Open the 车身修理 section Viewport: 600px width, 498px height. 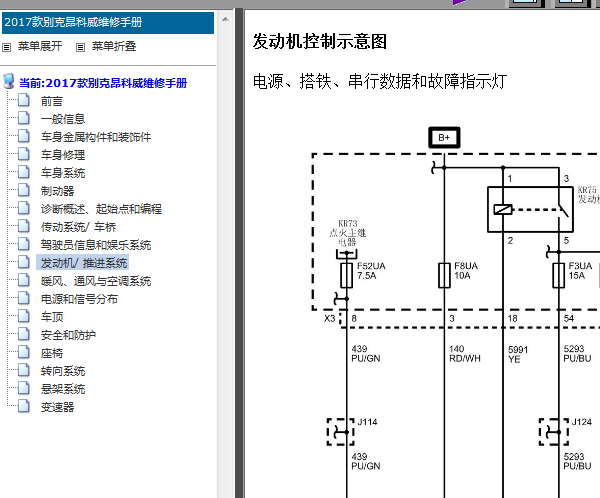(63, 155)
